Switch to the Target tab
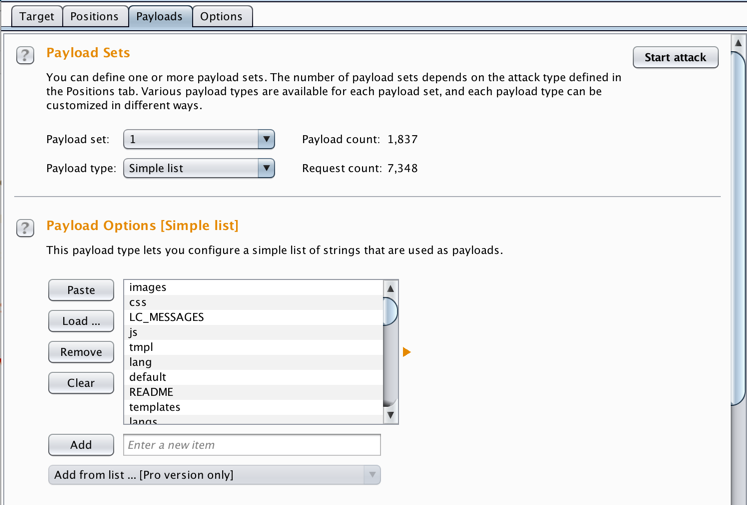 [37, 16]
